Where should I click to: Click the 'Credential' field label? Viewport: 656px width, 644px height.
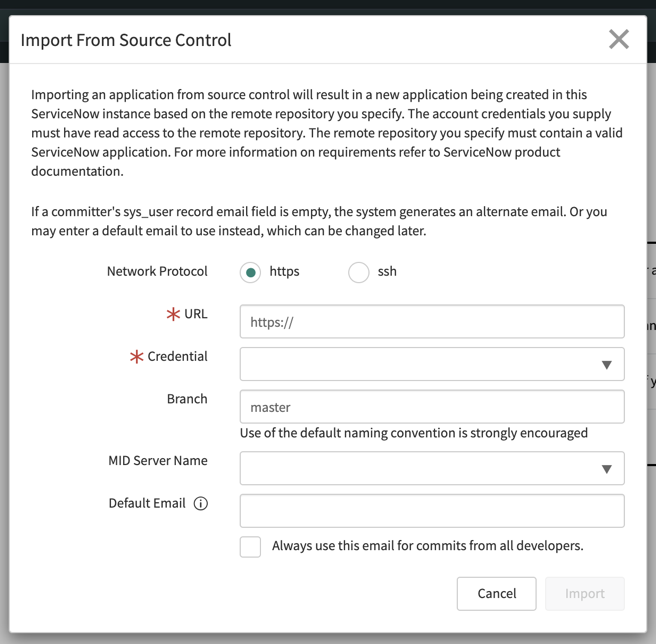[177, 356]
